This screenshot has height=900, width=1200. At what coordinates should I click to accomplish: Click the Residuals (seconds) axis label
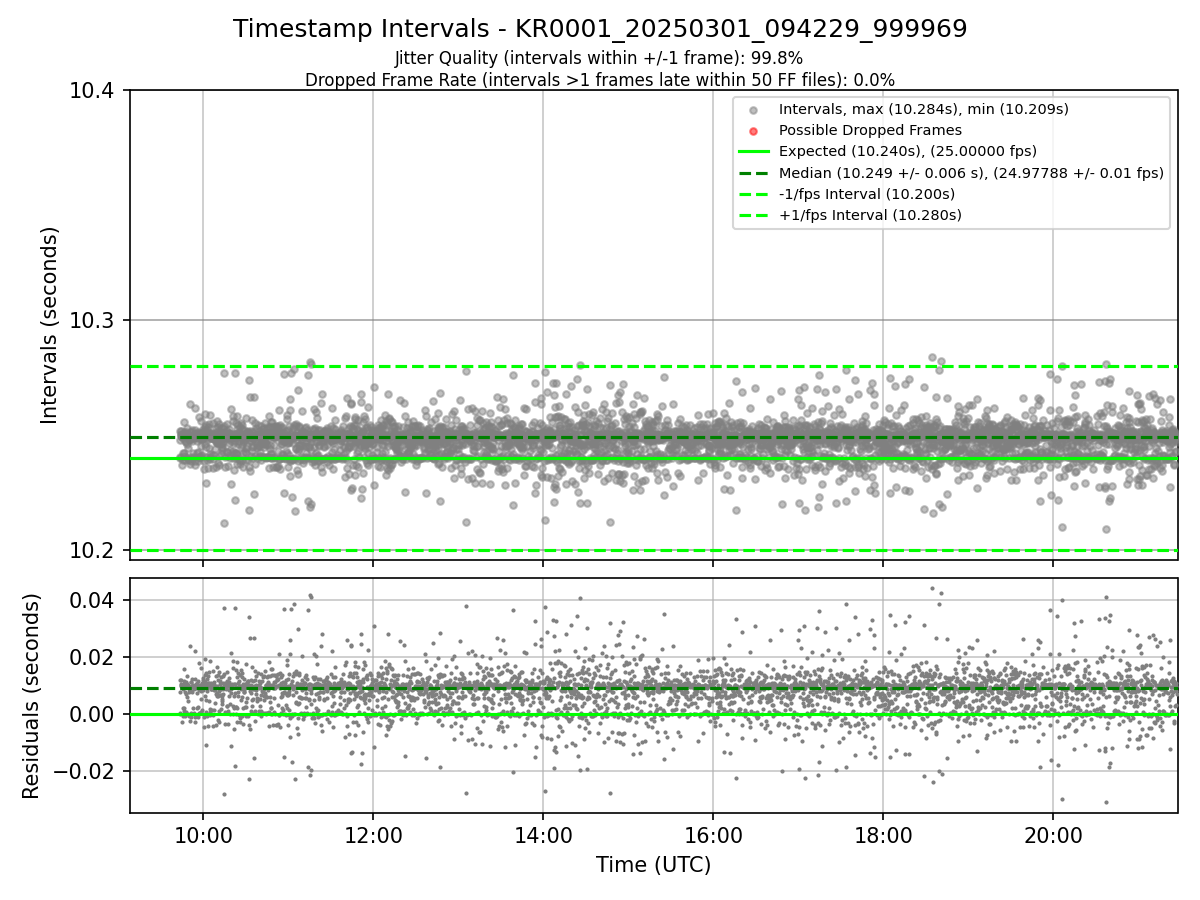[31, 696]
